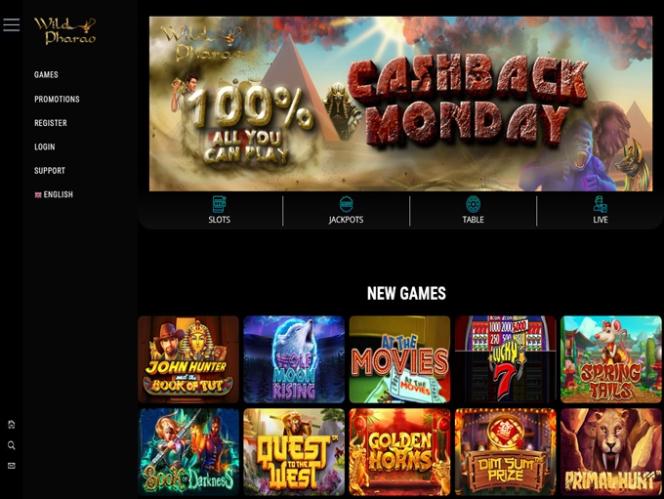The width and height of the screenshot is (664, 499).
Task: Open the search magnifier icon
Action: 11,445
